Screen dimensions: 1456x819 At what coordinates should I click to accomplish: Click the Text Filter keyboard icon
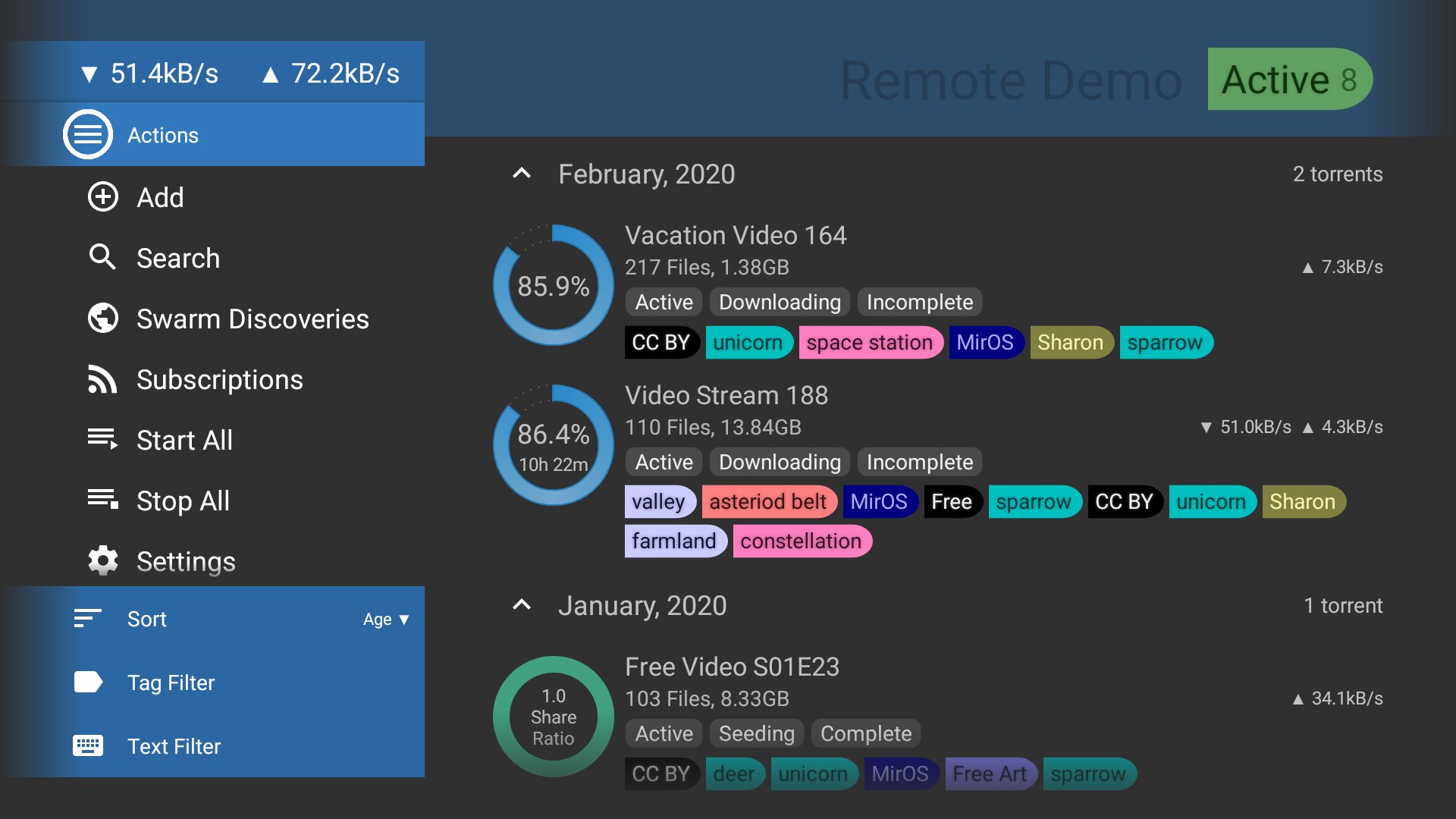click(x=88, y=746)
